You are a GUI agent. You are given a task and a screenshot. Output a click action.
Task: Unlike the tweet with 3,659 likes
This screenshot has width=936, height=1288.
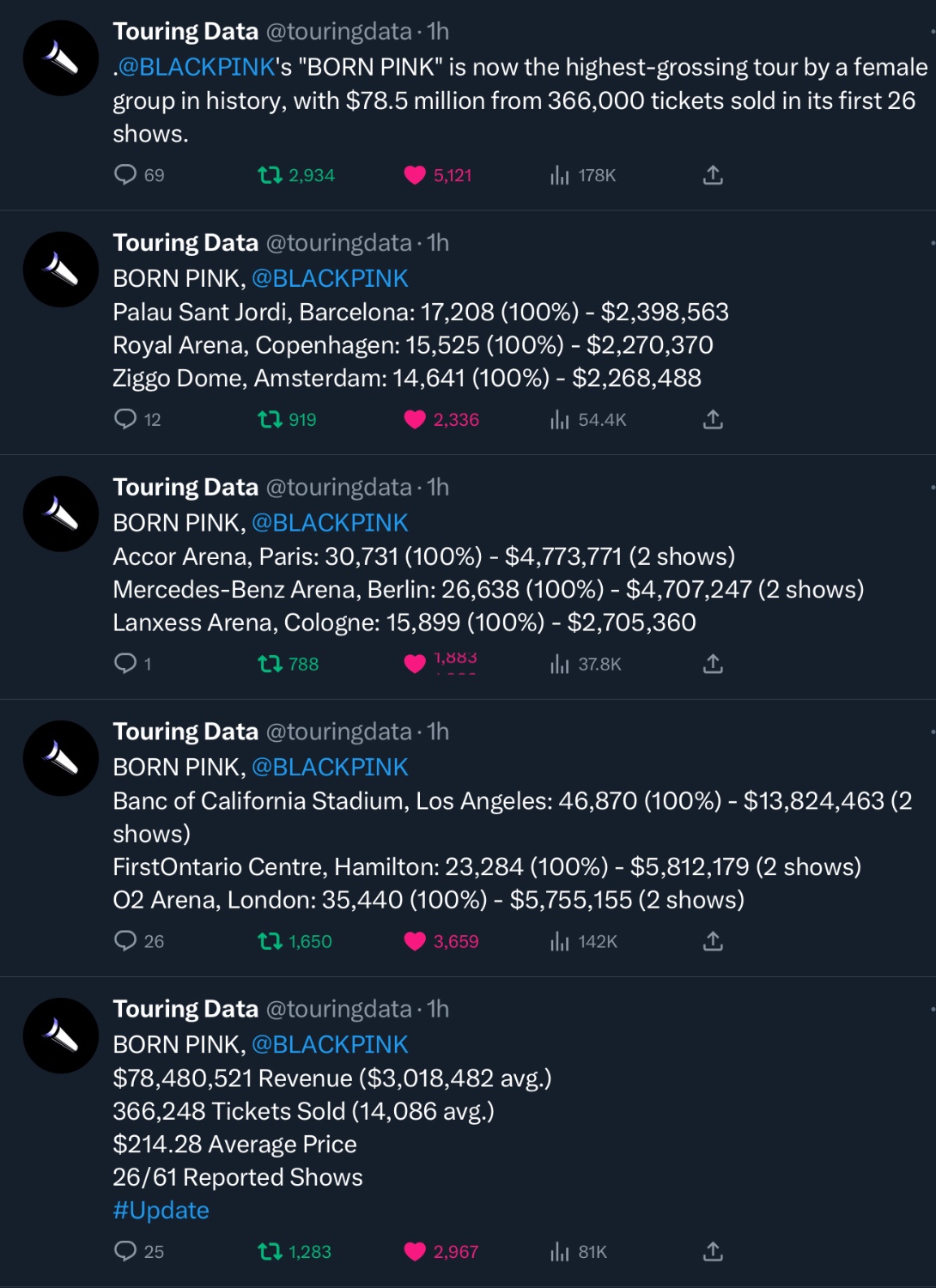(441, 941)
